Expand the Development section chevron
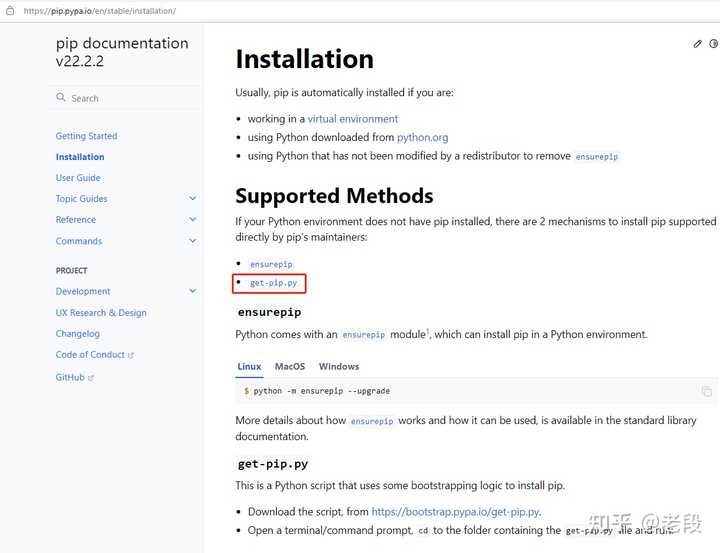This screenshot has height=553, width=720. (193, 291)
